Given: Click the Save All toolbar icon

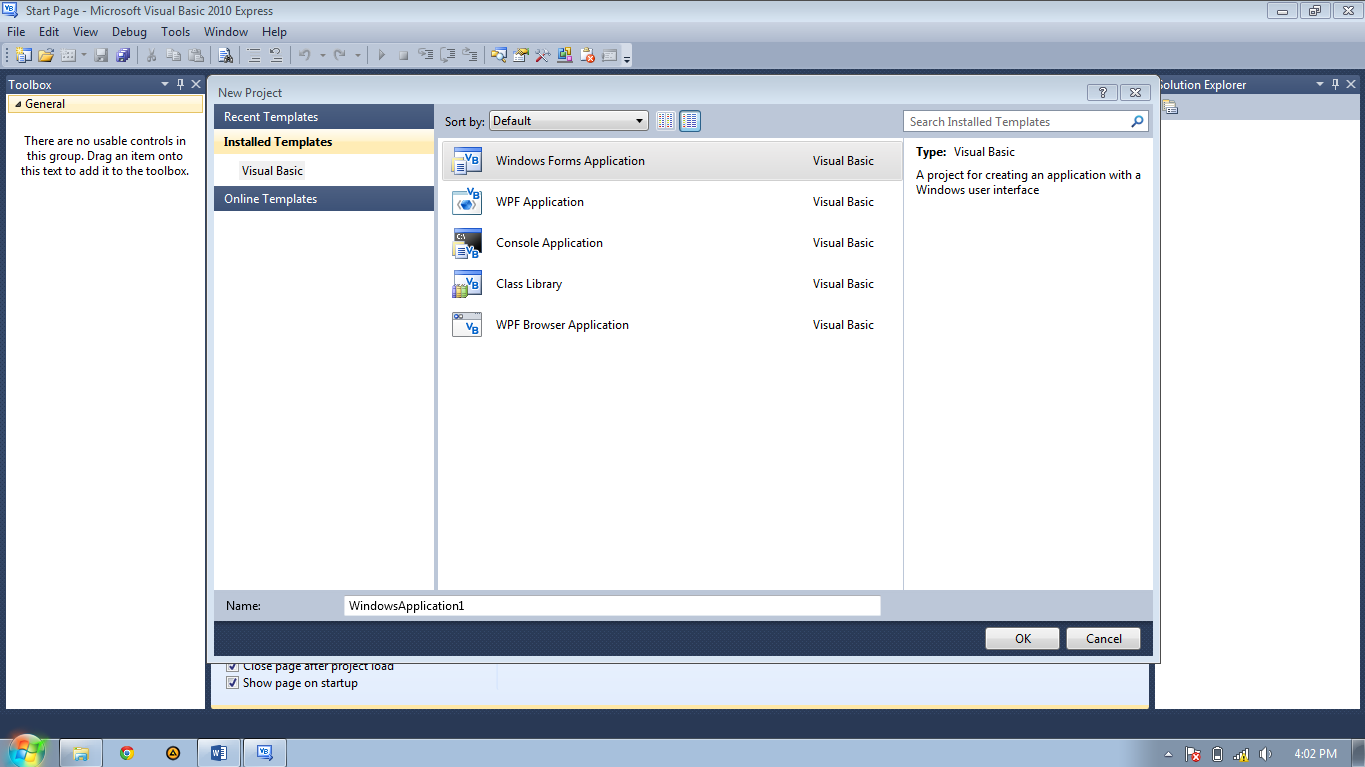Looking at the screenshot, I should 123,55.
